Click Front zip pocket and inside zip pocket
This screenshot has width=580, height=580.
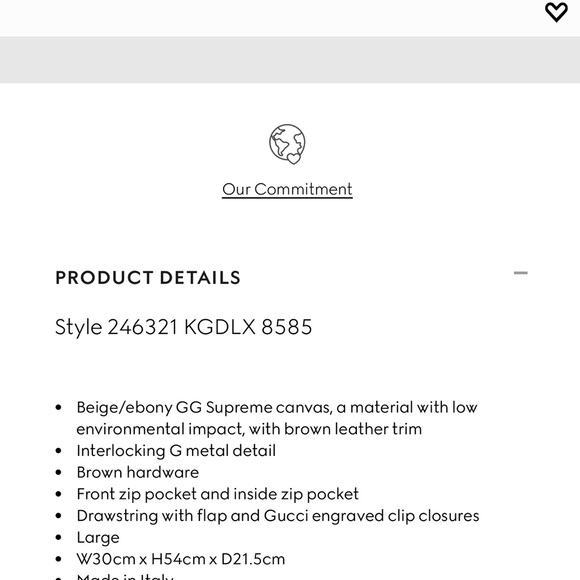pos(218,494)
